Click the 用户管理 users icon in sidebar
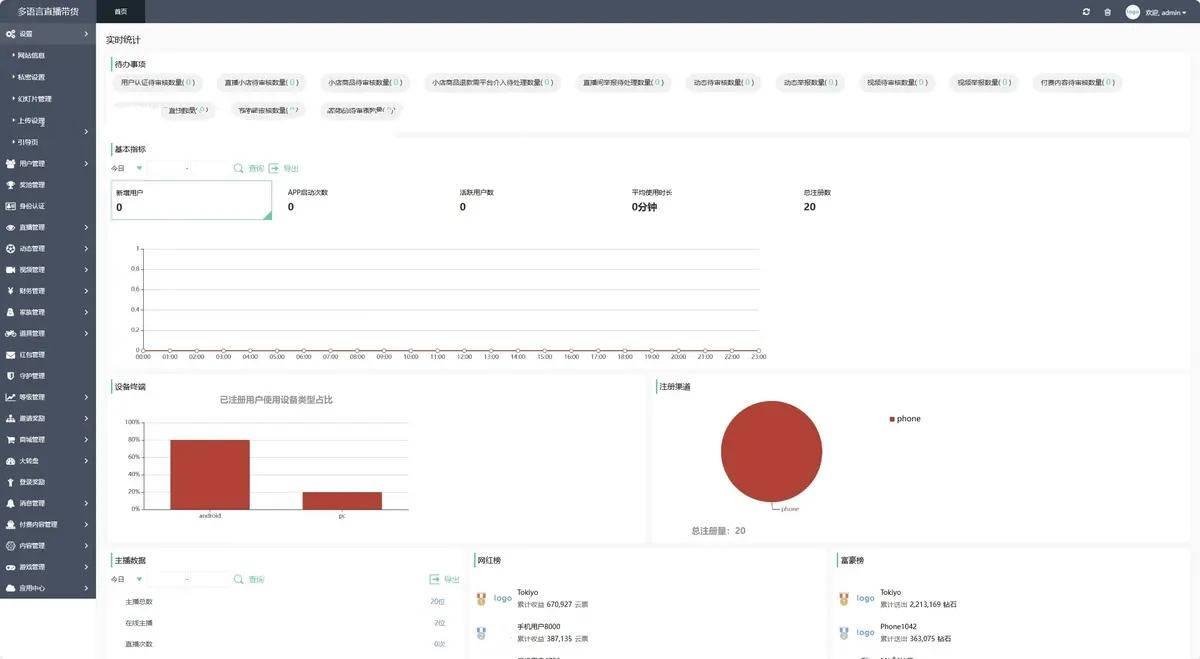This screenshot has height=659, width=1200. [10, 163]
